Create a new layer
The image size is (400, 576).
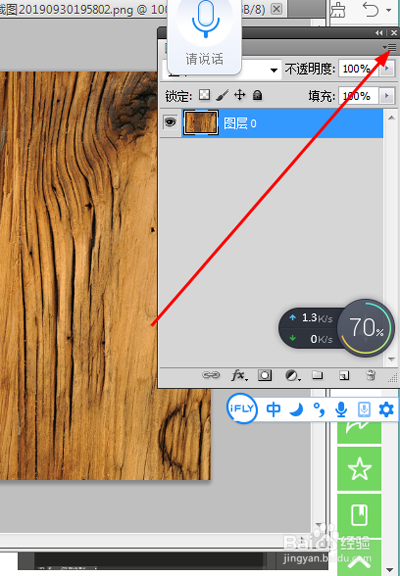point(344,375)
